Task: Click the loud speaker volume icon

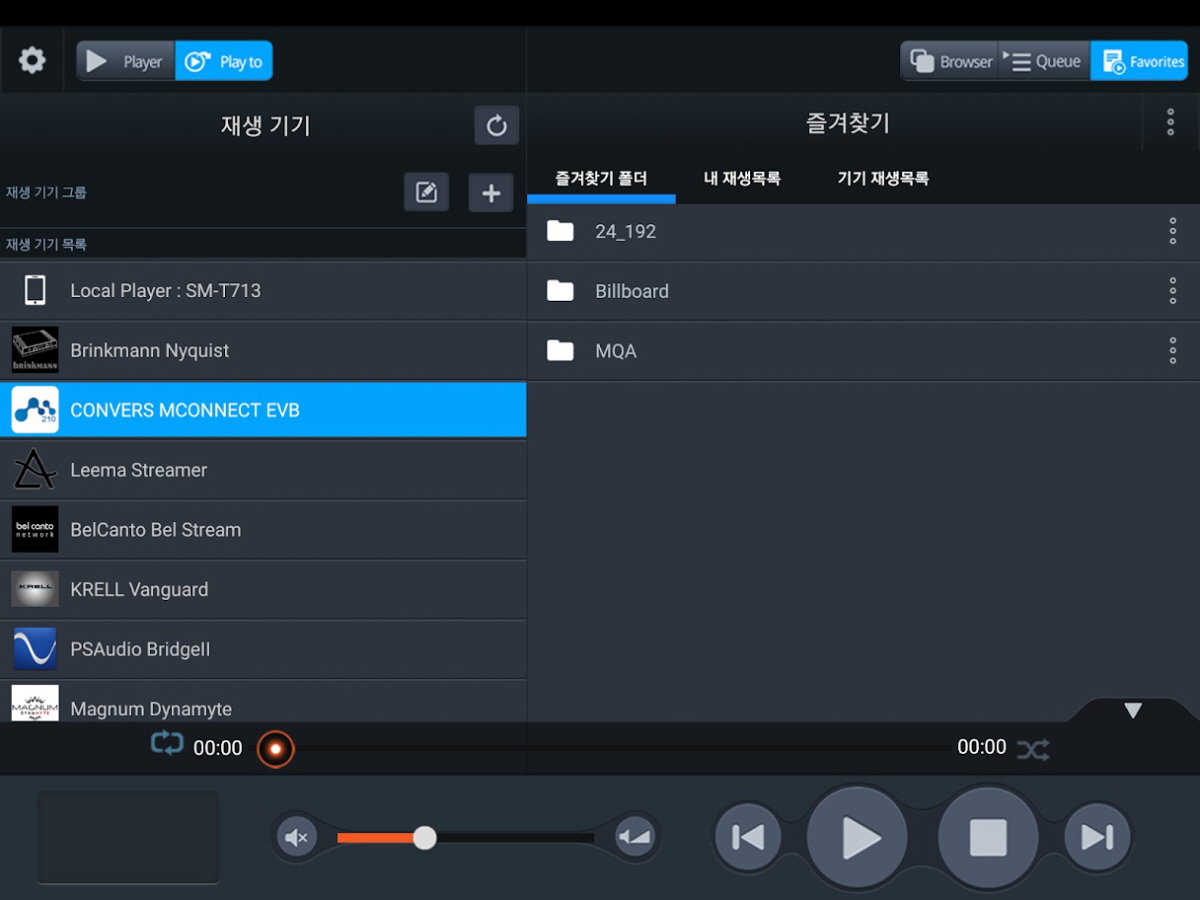Action: coord(635,837)
